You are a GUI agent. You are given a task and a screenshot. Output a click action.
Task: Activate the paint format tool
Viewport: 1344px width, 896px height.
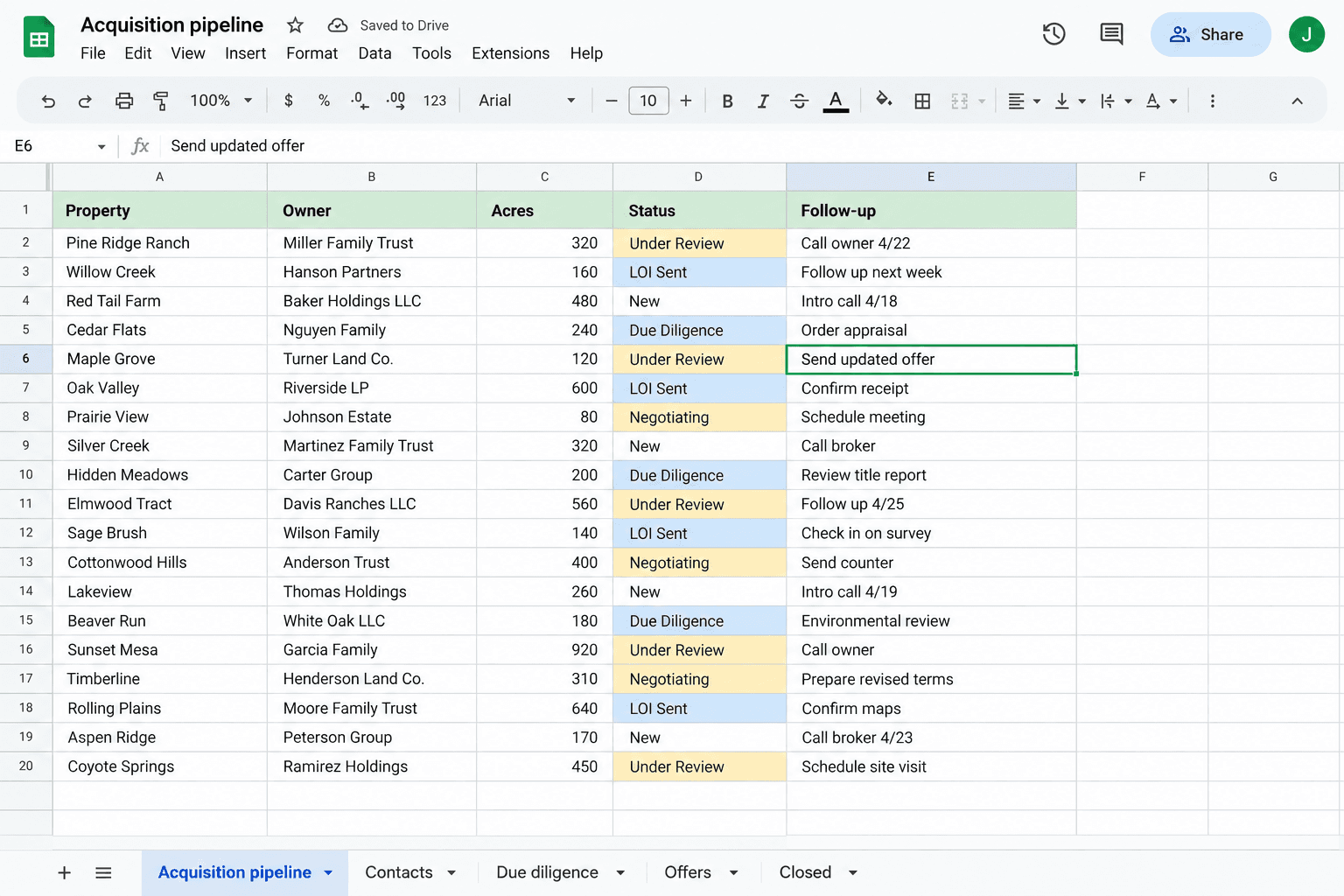(161, 101)
